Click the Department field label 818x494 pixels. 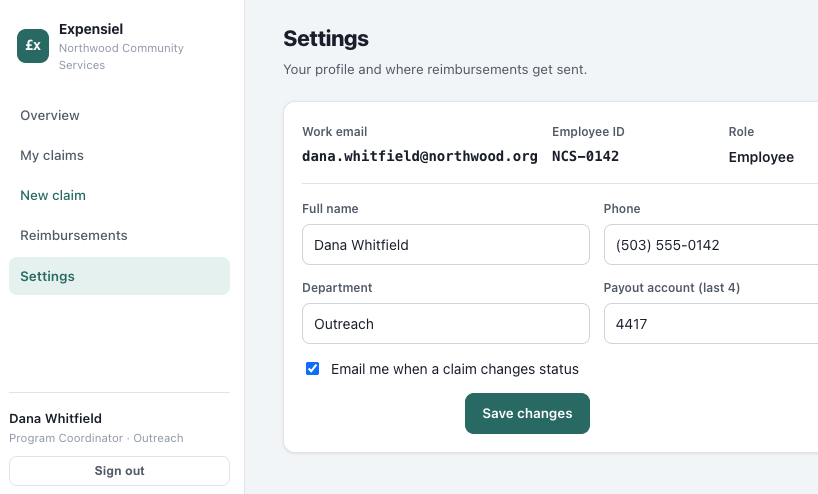337,288
